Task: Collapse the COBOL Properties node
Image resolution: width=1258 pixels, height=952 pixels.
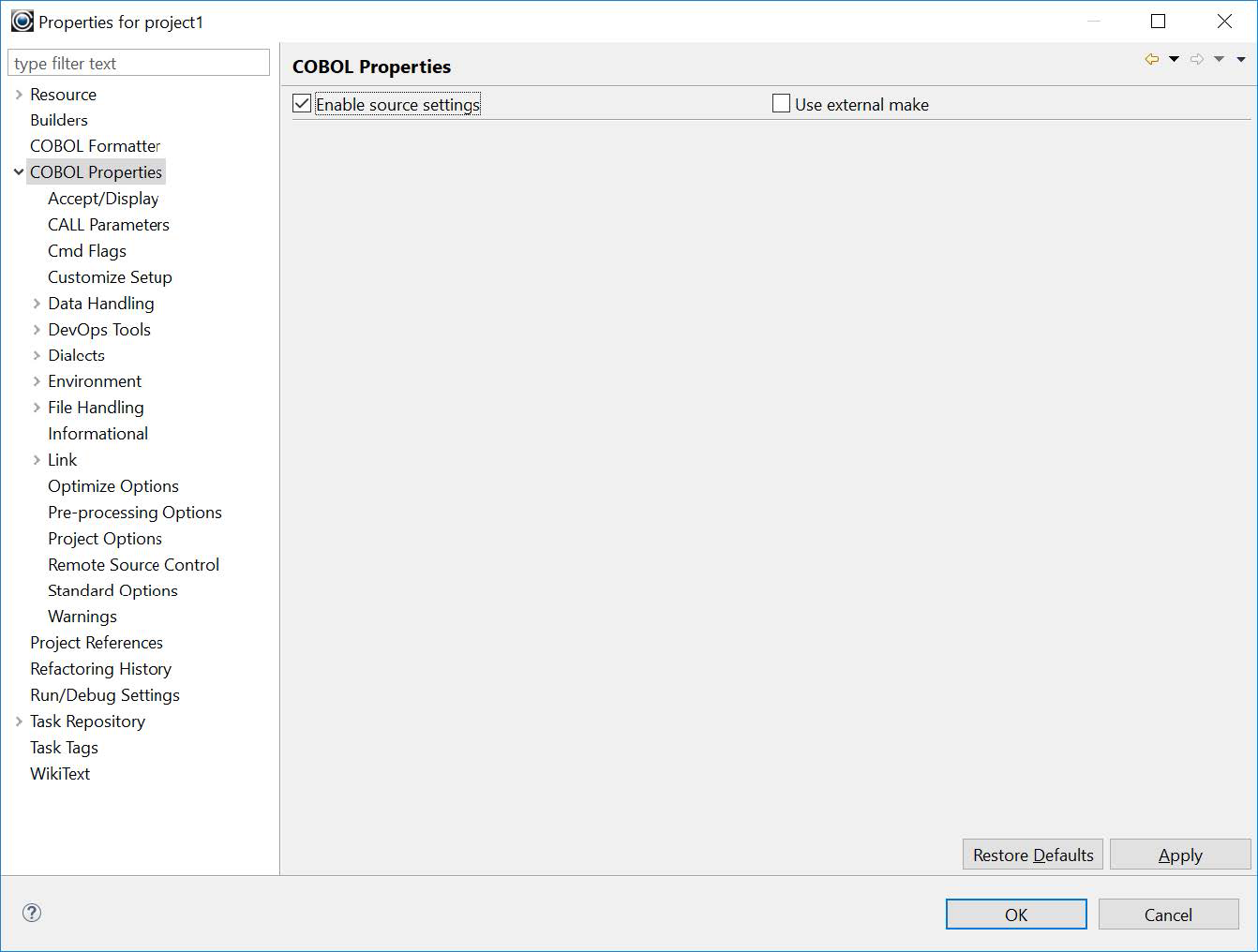Action: click(x=18, y=171)
